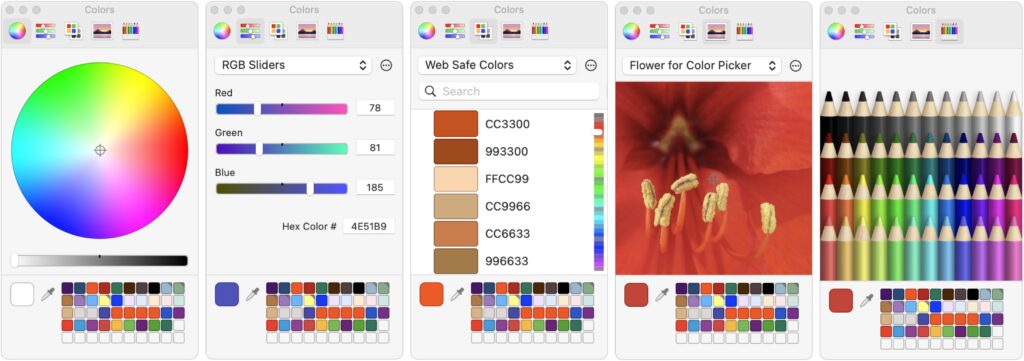Open the RGB Sliders dropdown
Viewport: 1024px width, 361px height.
(x=293, y=65)
